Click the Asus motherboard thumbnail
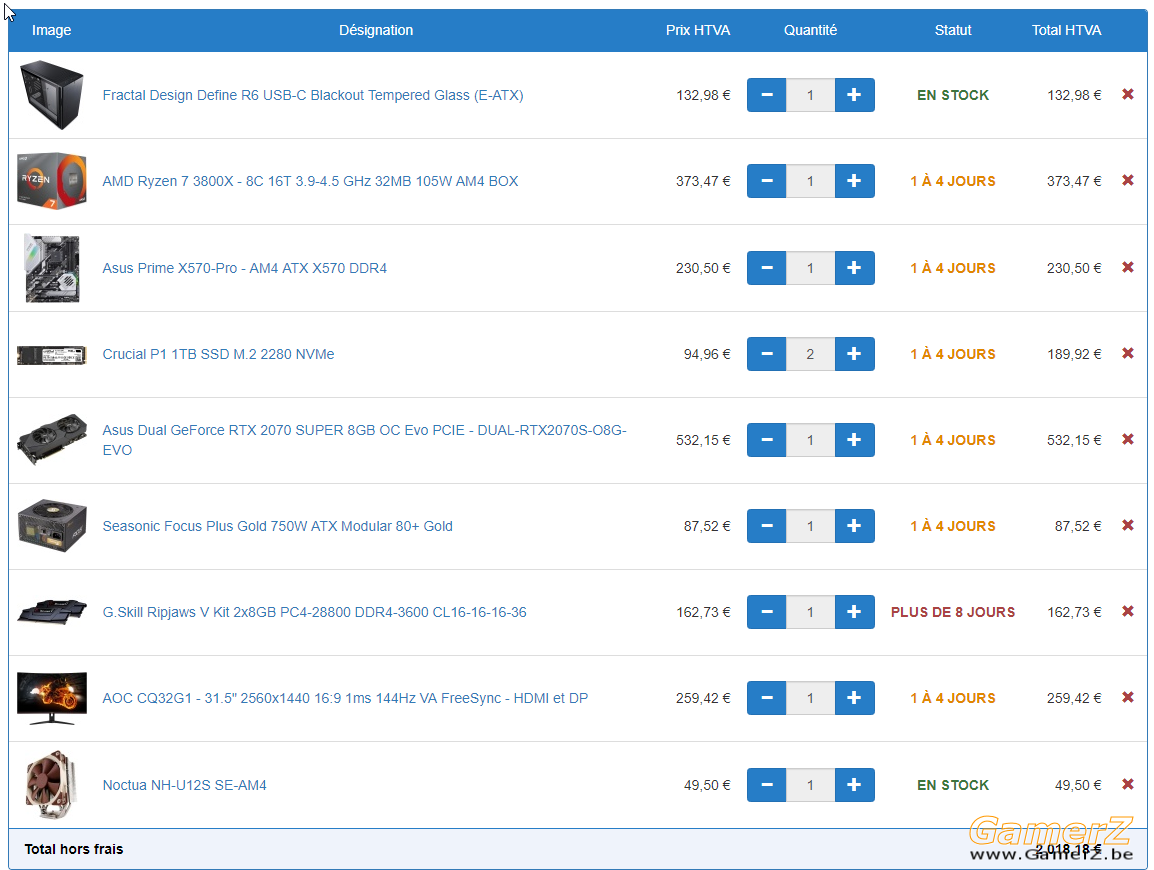 click(x=52, y=268)
